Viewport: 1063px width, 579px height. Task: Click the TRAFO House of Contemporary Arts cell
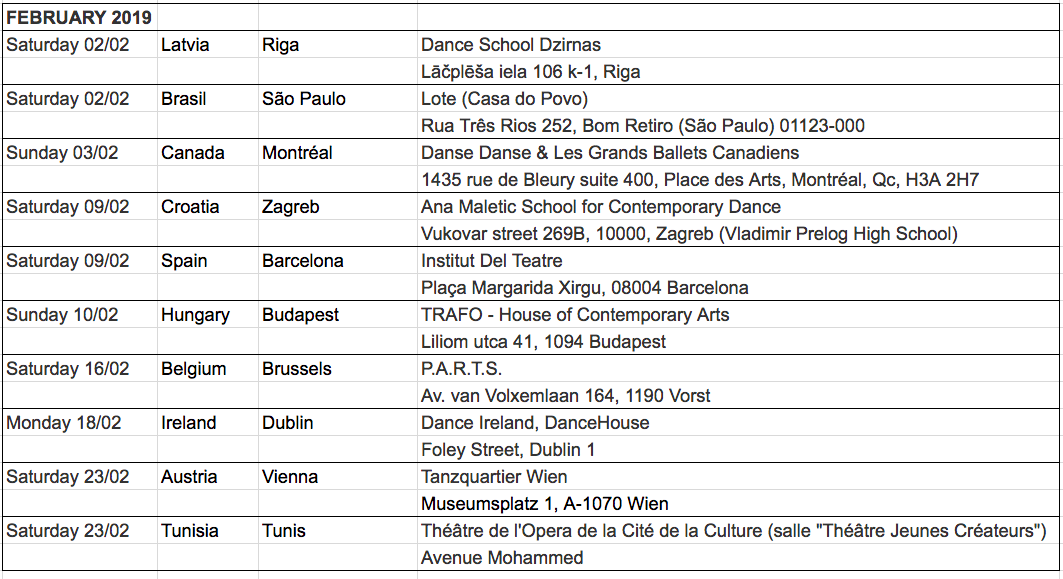pyautogui.click(x=738, y=315)
